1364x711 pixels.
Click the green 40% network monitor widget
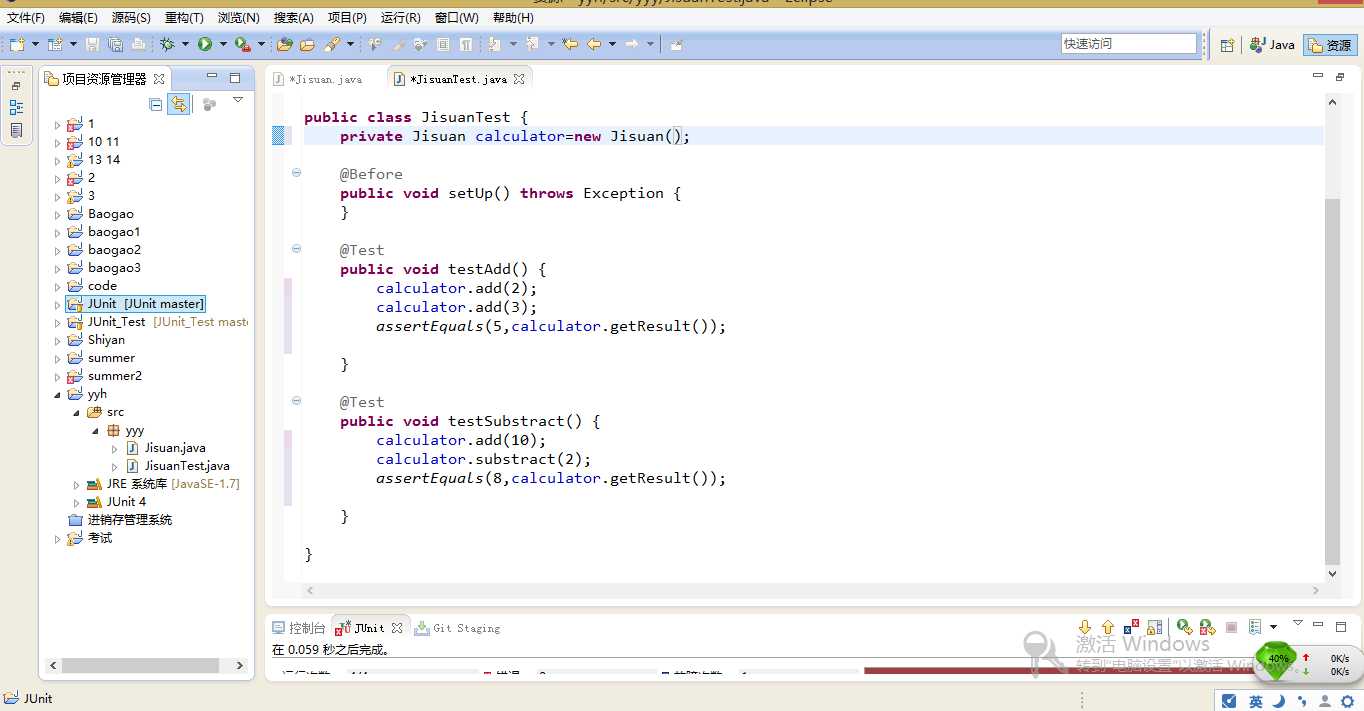[1278, 659]
